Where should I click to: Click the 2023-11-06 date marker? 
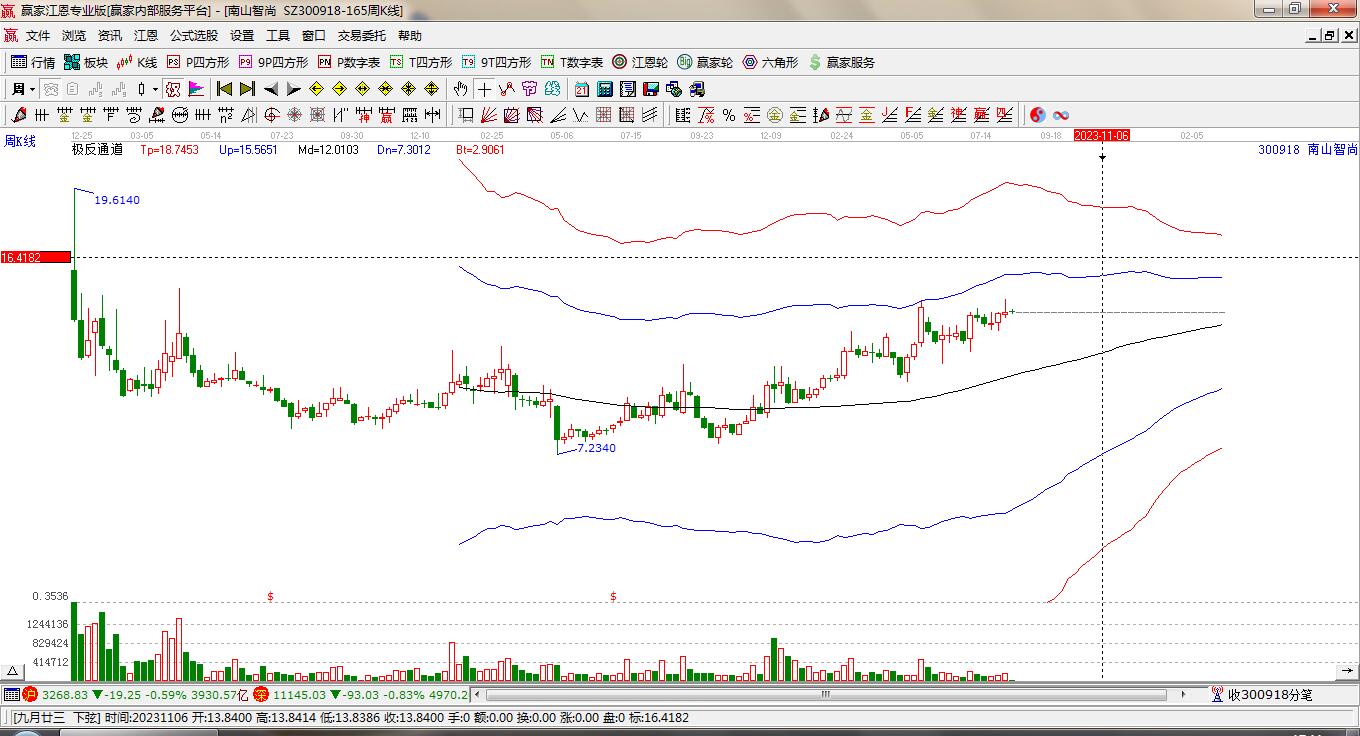[1101, 135]
